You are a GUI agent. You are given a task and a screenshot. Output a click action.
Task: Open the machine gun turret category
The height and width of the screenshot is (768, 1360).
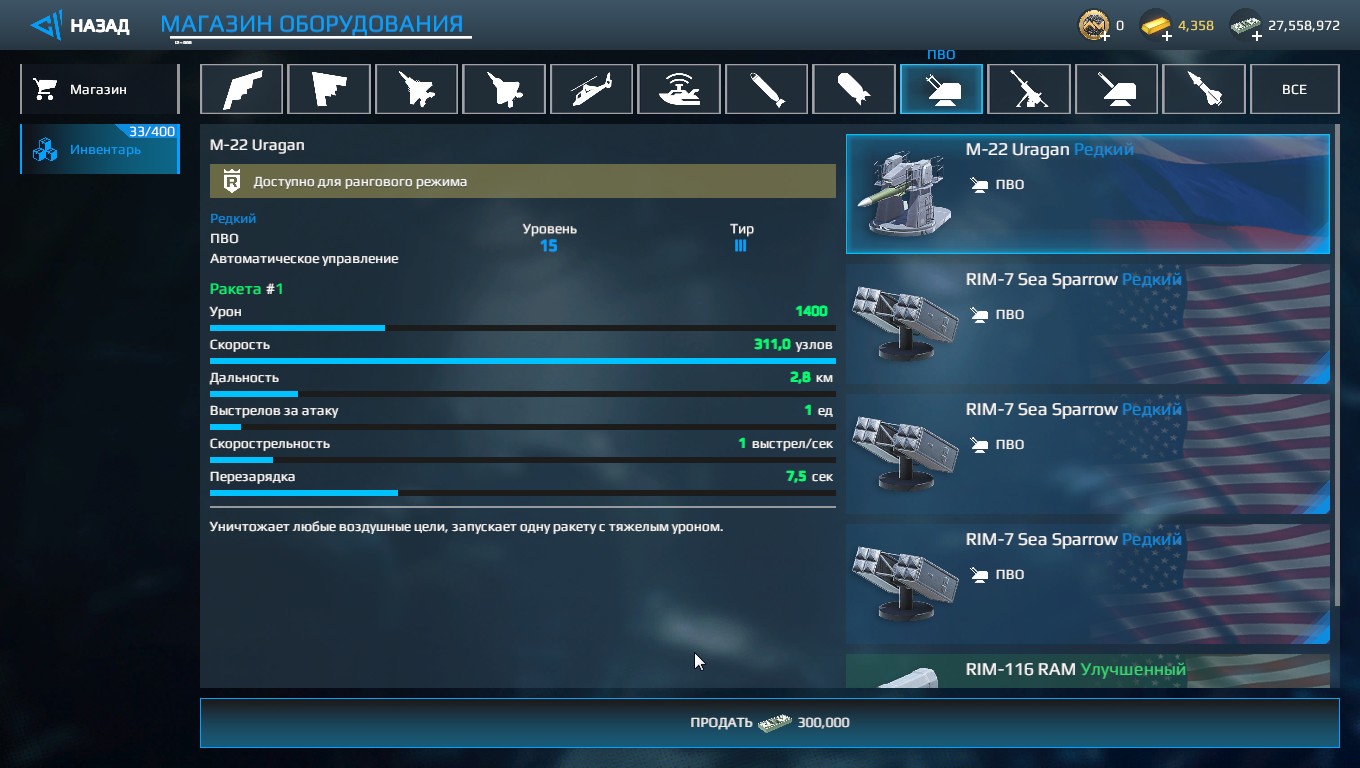pyautogui.click(x=1029, y=89)
